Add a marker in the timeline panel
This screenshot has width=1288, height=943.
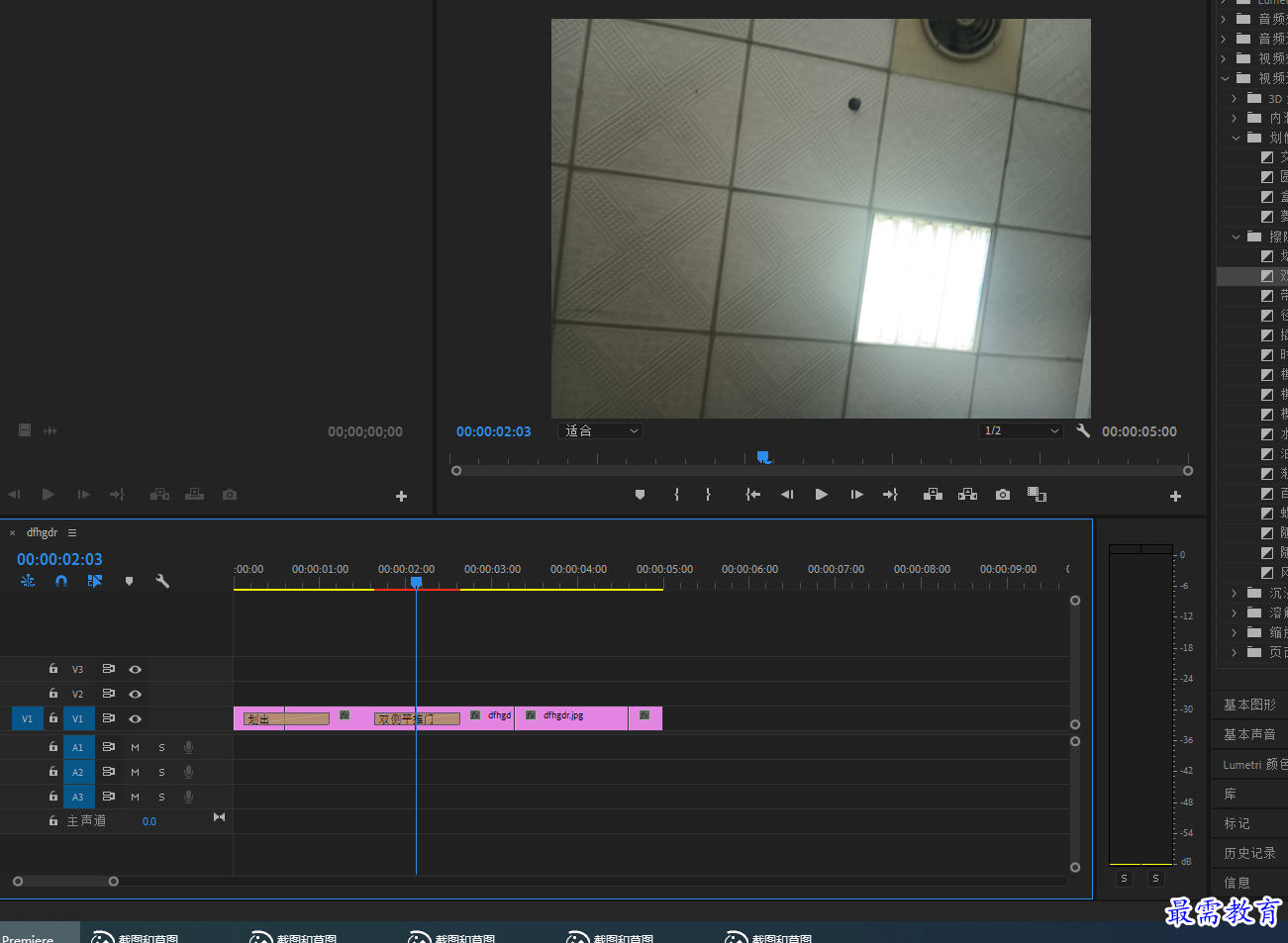coord(129,581)
